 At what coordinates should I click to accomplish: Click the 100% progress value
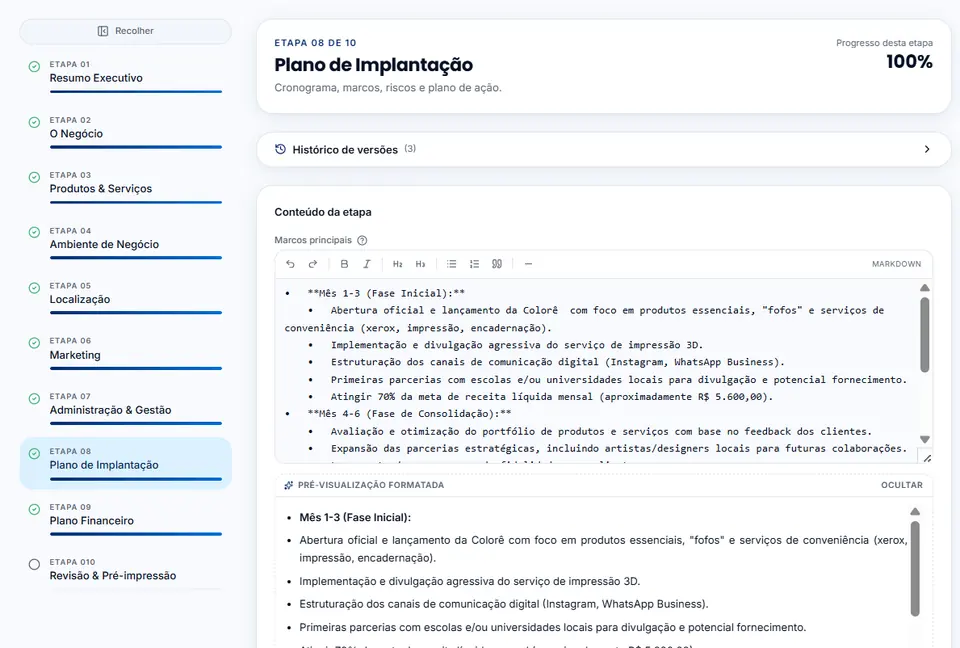909,62
